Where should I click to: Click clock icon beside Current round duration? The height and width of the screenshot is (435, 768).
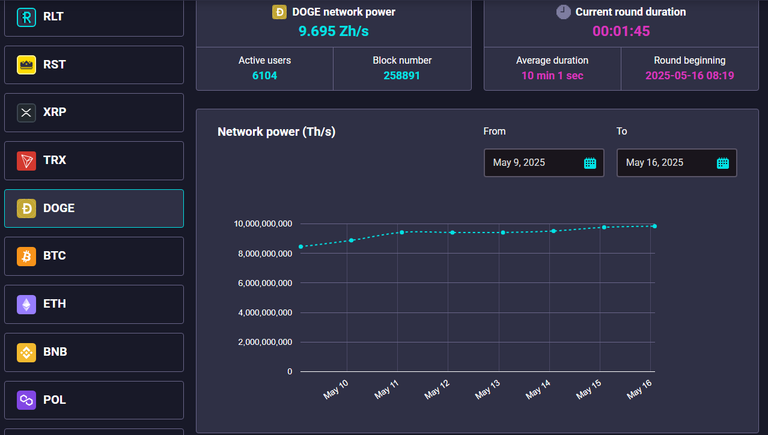point(563,12)
